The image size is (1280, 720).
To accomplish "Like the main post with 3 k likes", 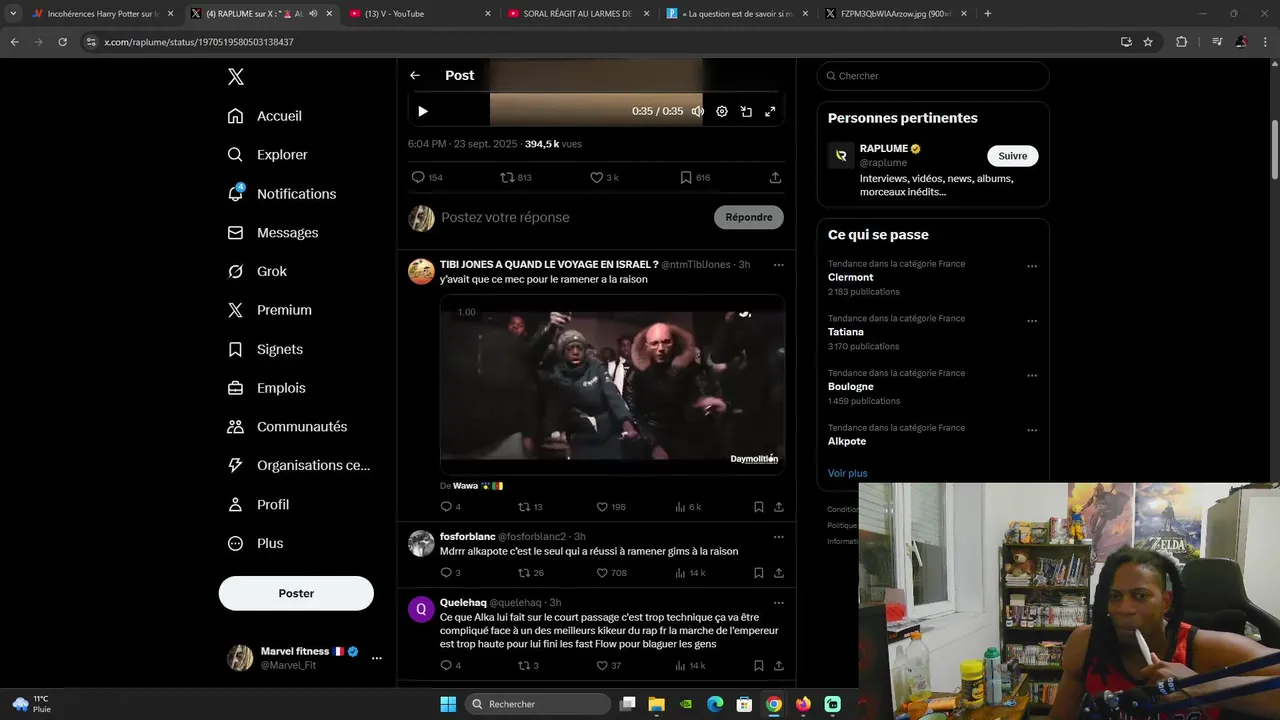I will (x=604, y=177).
